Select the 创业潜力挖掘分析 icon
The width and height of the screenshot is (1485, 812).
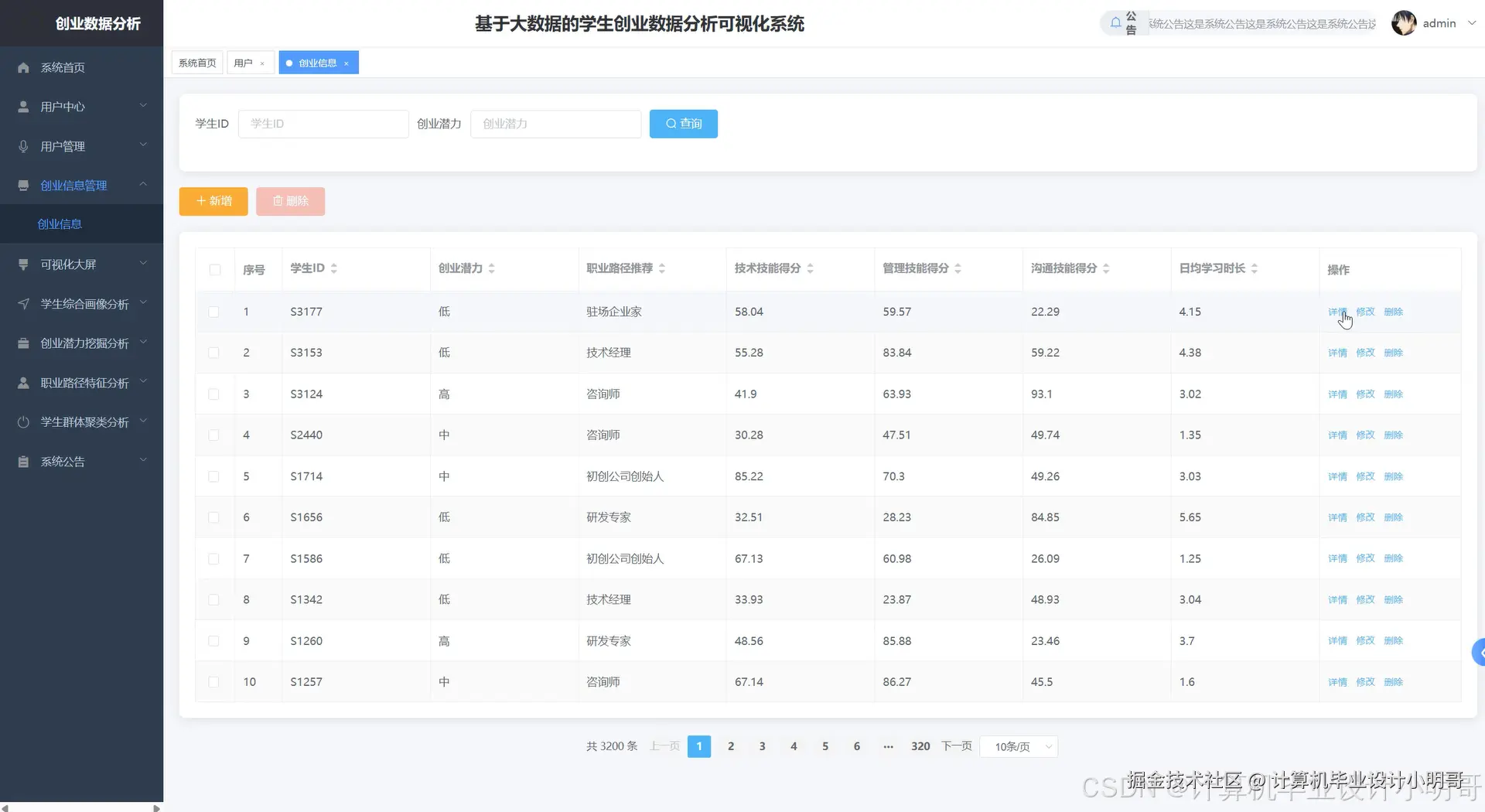pos(23,343)
